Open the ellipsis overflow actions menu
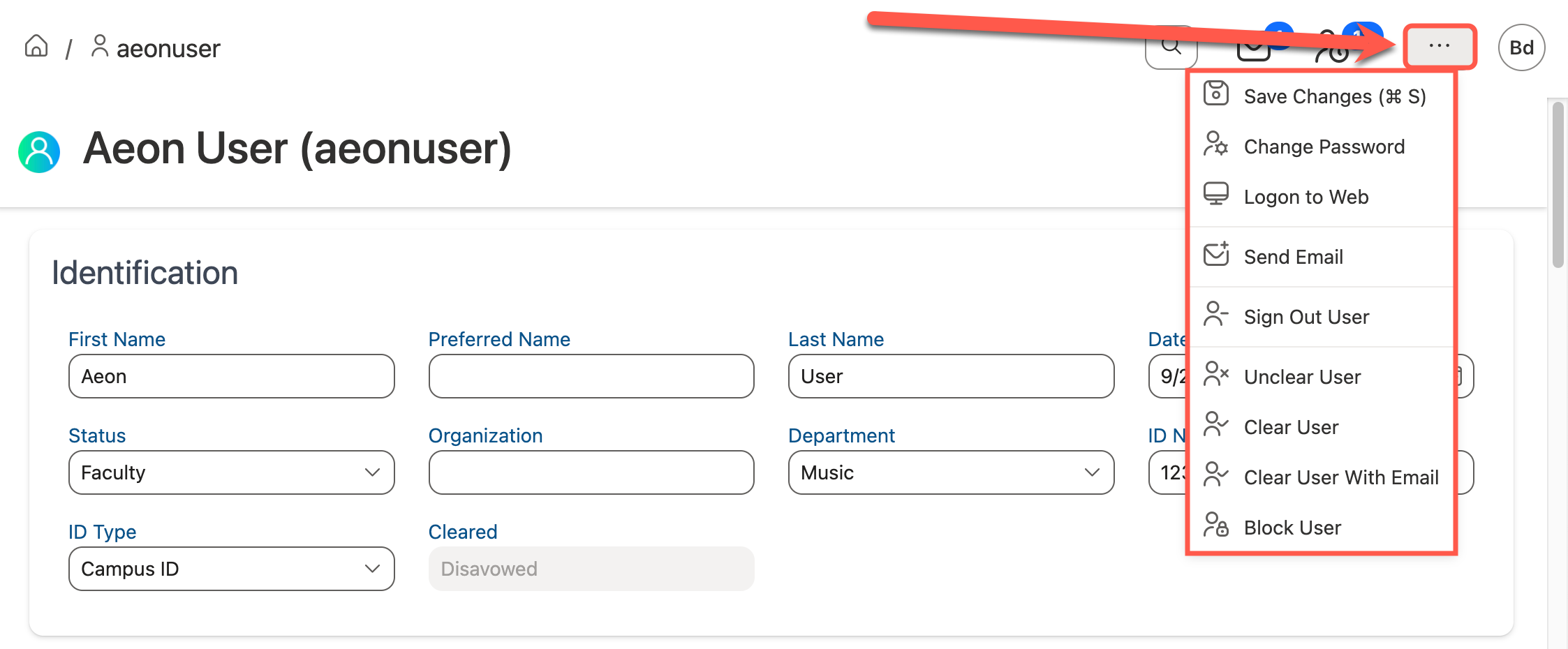1568x649 pixels. pos(1440,46)
